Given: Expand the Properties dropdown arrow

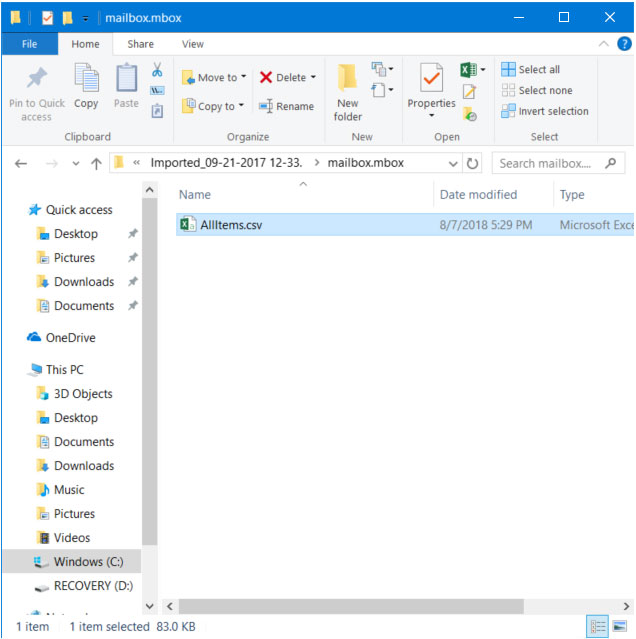Looking at the screenshot, I should click(x=431, y=115).
